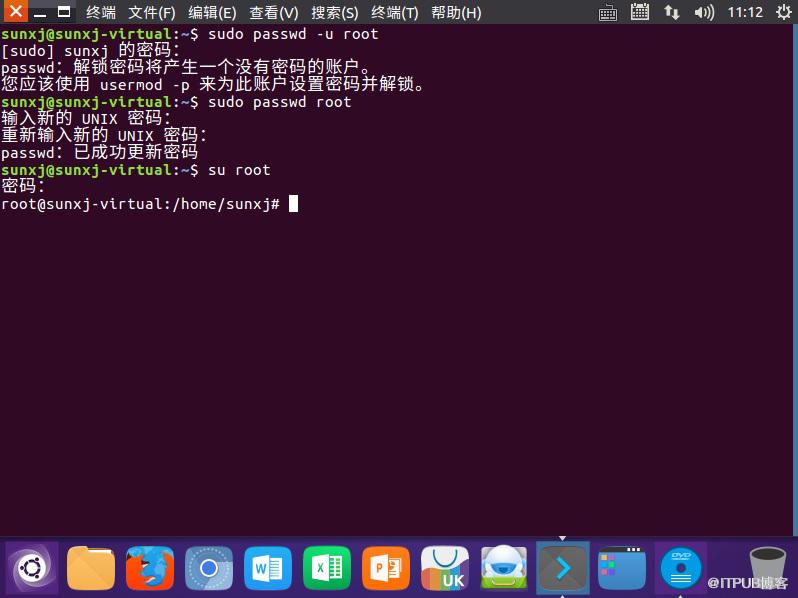Click the '重新输入新的 UNIX 密码:' line

(x=104, y=135)
